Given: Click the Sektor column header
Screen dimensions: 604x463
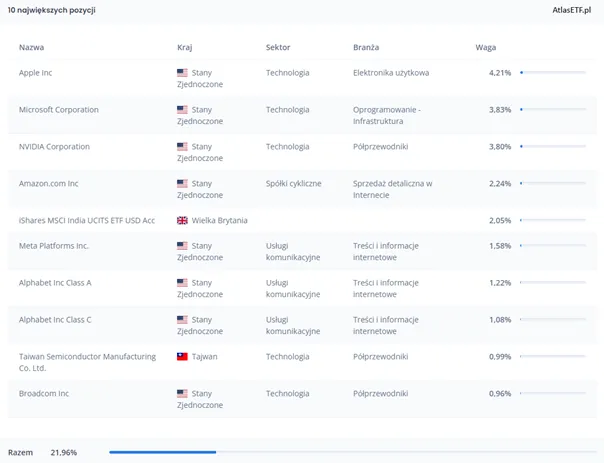Looking at the screenshot, I should click(x=278, y=47).
